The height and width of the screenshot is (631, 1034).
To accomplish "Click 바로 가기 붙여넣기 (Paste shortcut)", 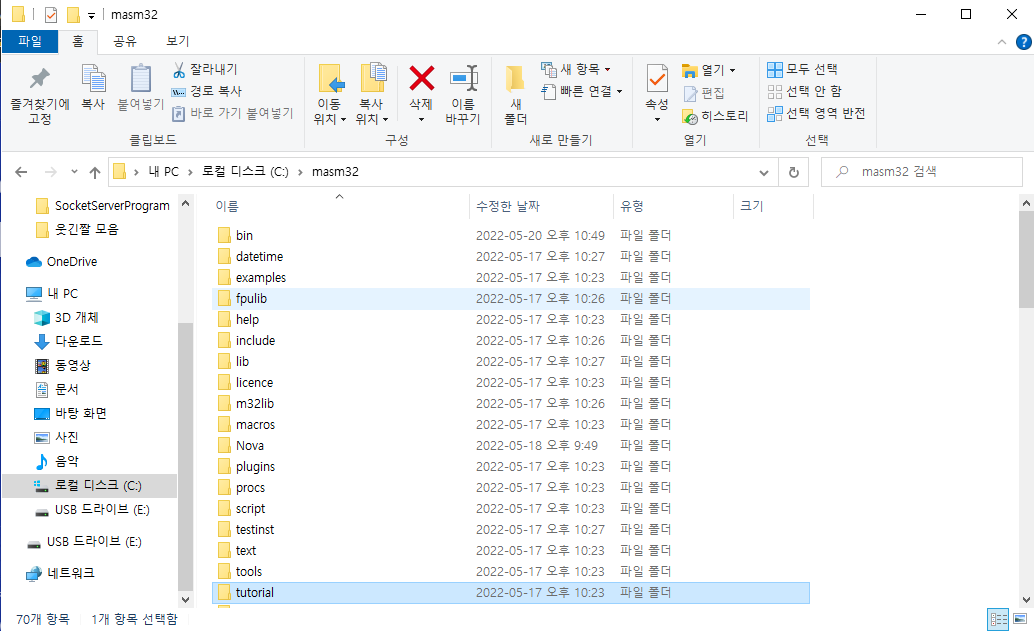I will (233, 113).
